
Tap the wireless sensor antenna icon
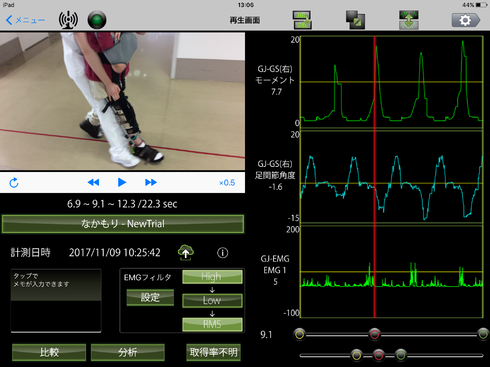tap(68, 20)
